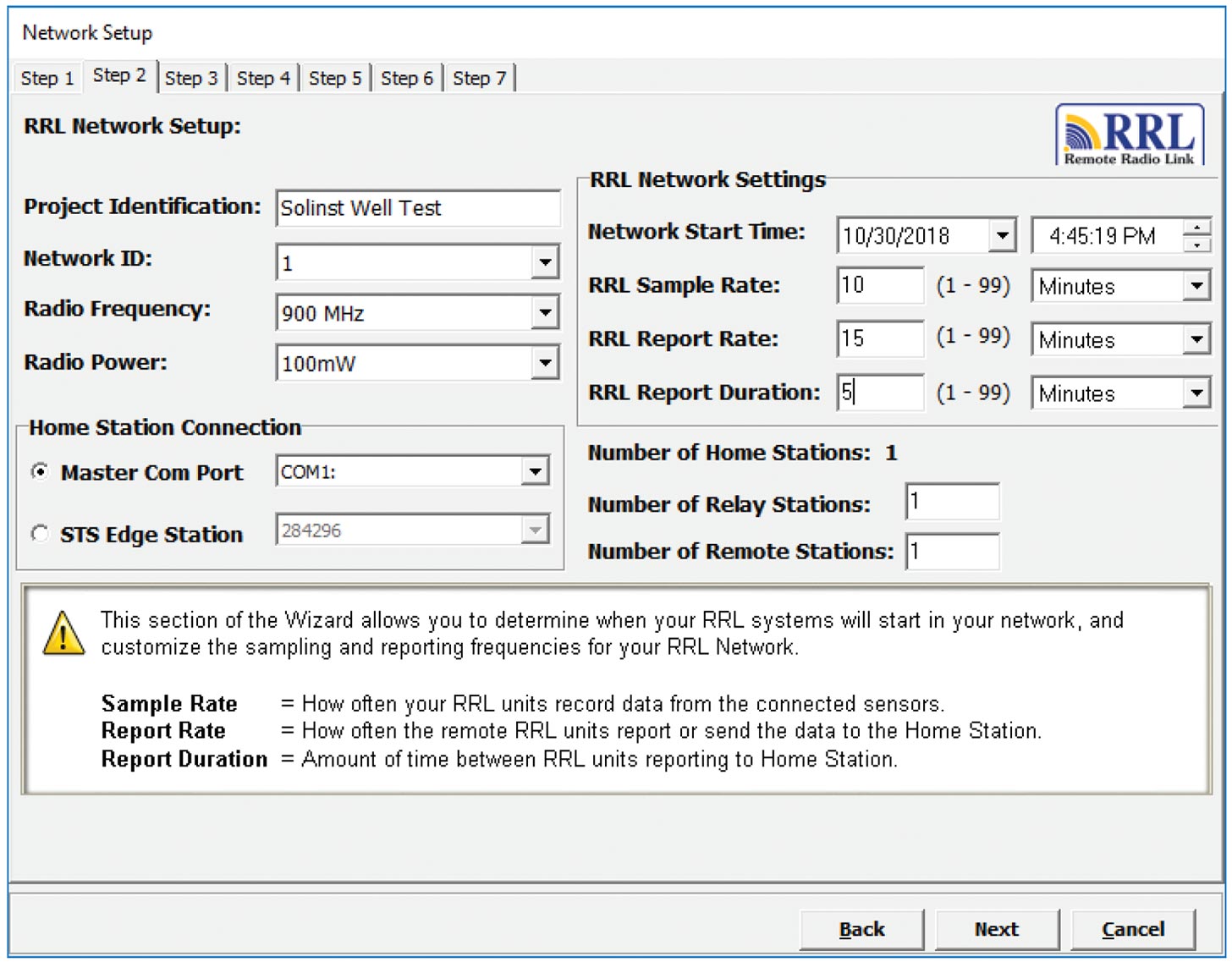1232x962 pixels.
Task: Expand the Master Com Port COM1 dropdown
Action: click(x=536, y=470)
